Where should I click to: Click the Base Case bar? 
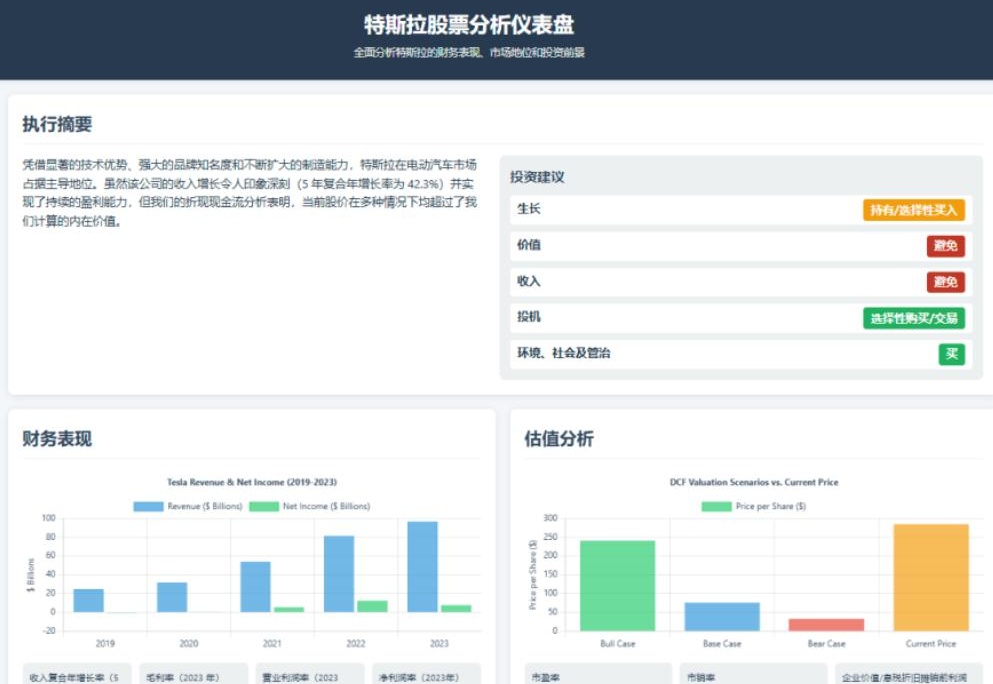[722, 617]
